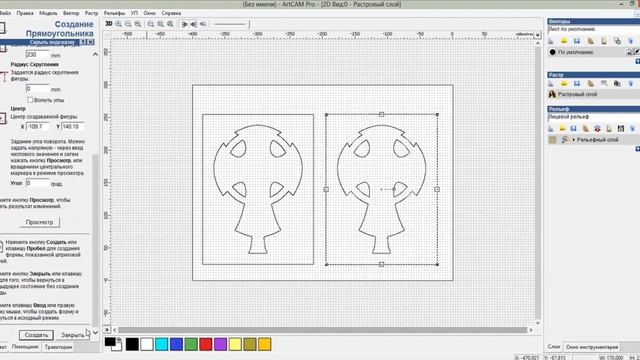
Task: Click the corner radius field showing 0 mm
Action: [37, 88]
